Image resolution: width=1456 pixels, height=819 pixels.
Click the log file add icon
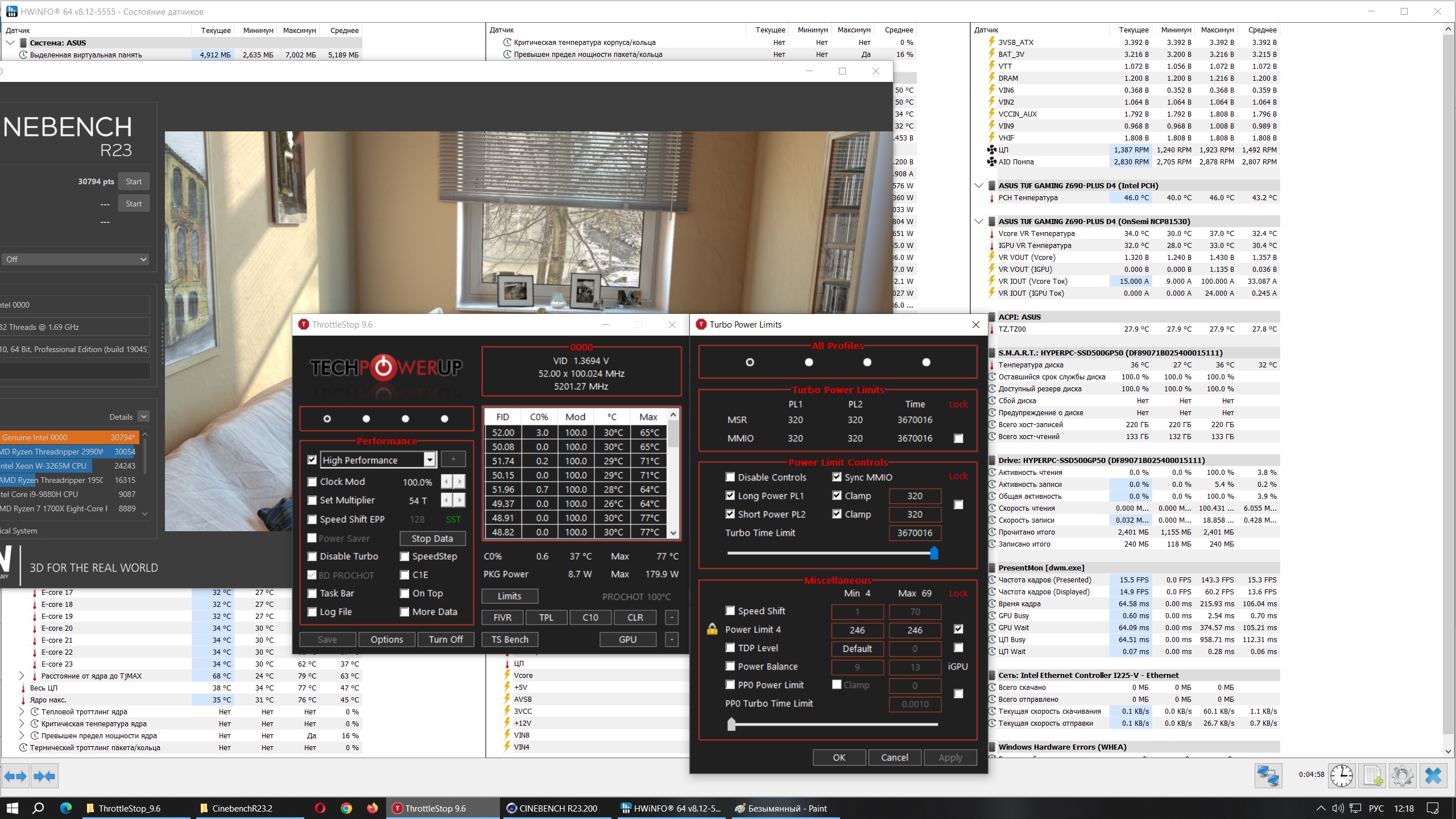(x=1372, y=776)
